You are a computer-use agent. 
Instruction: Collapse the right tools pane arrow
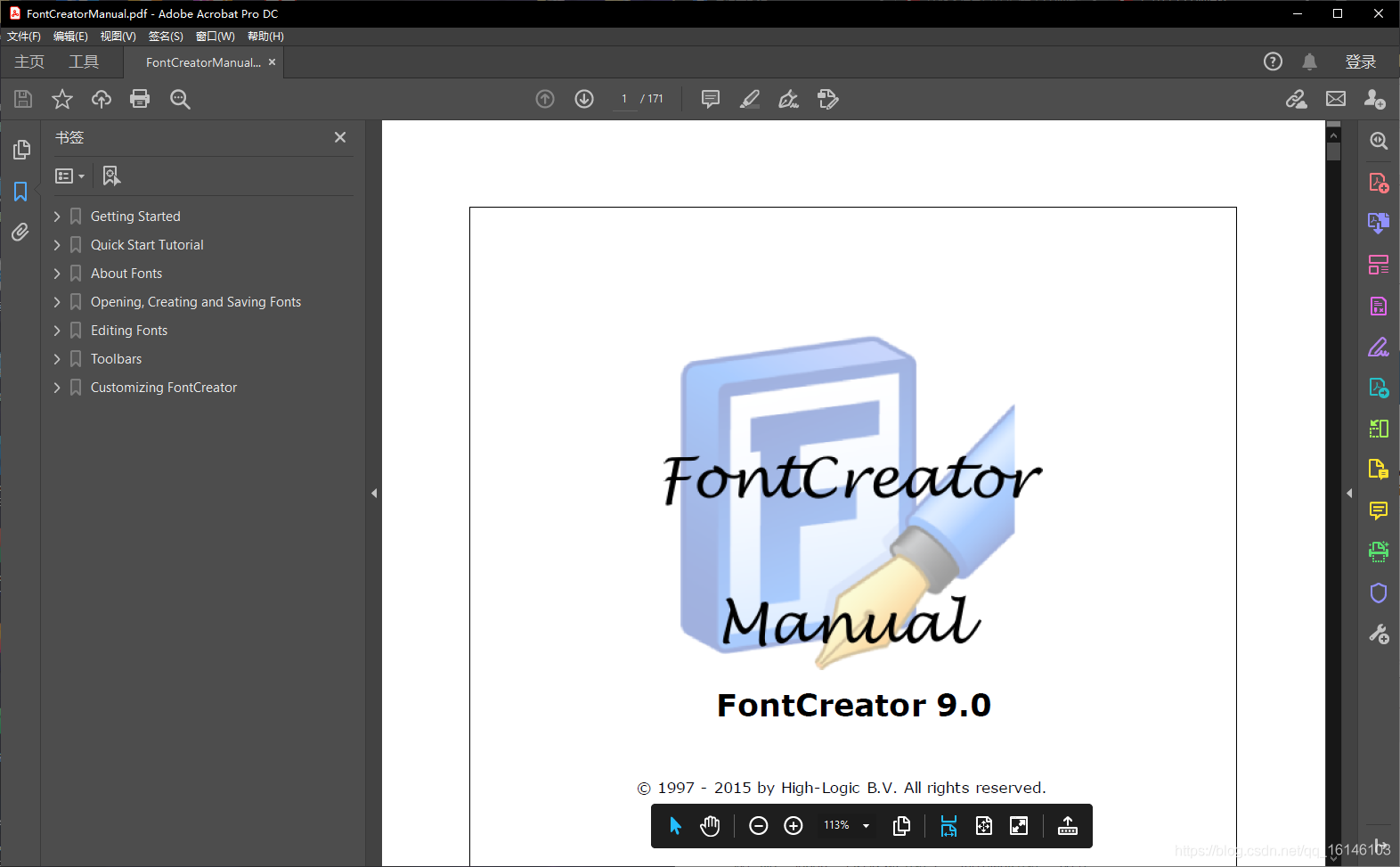coord(1349,493)
